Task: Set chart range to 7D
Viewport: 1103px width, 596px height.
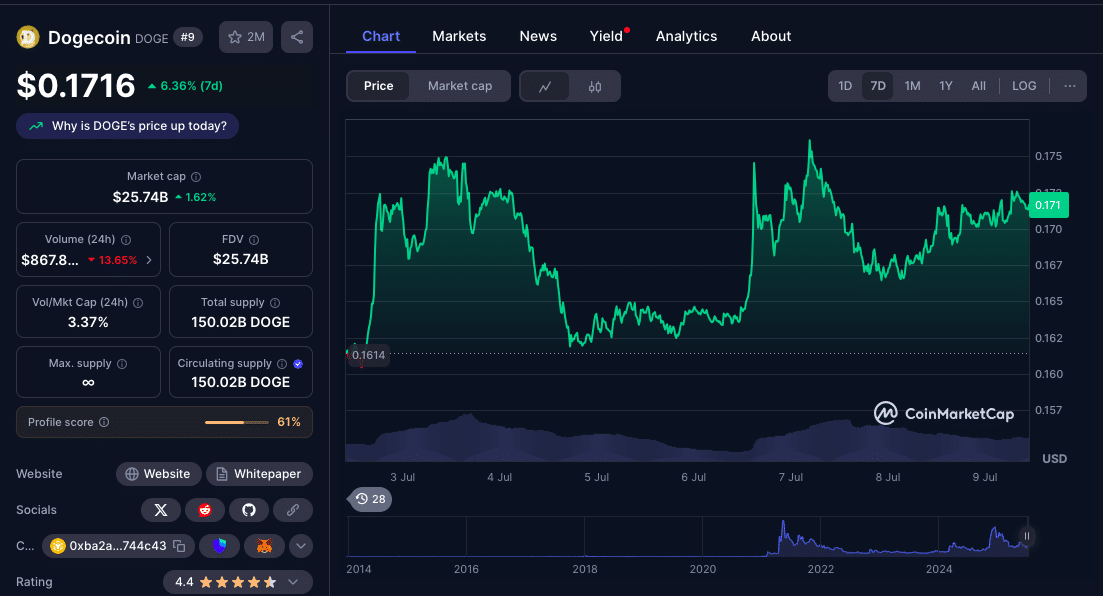Action: (x=878, y=86)
